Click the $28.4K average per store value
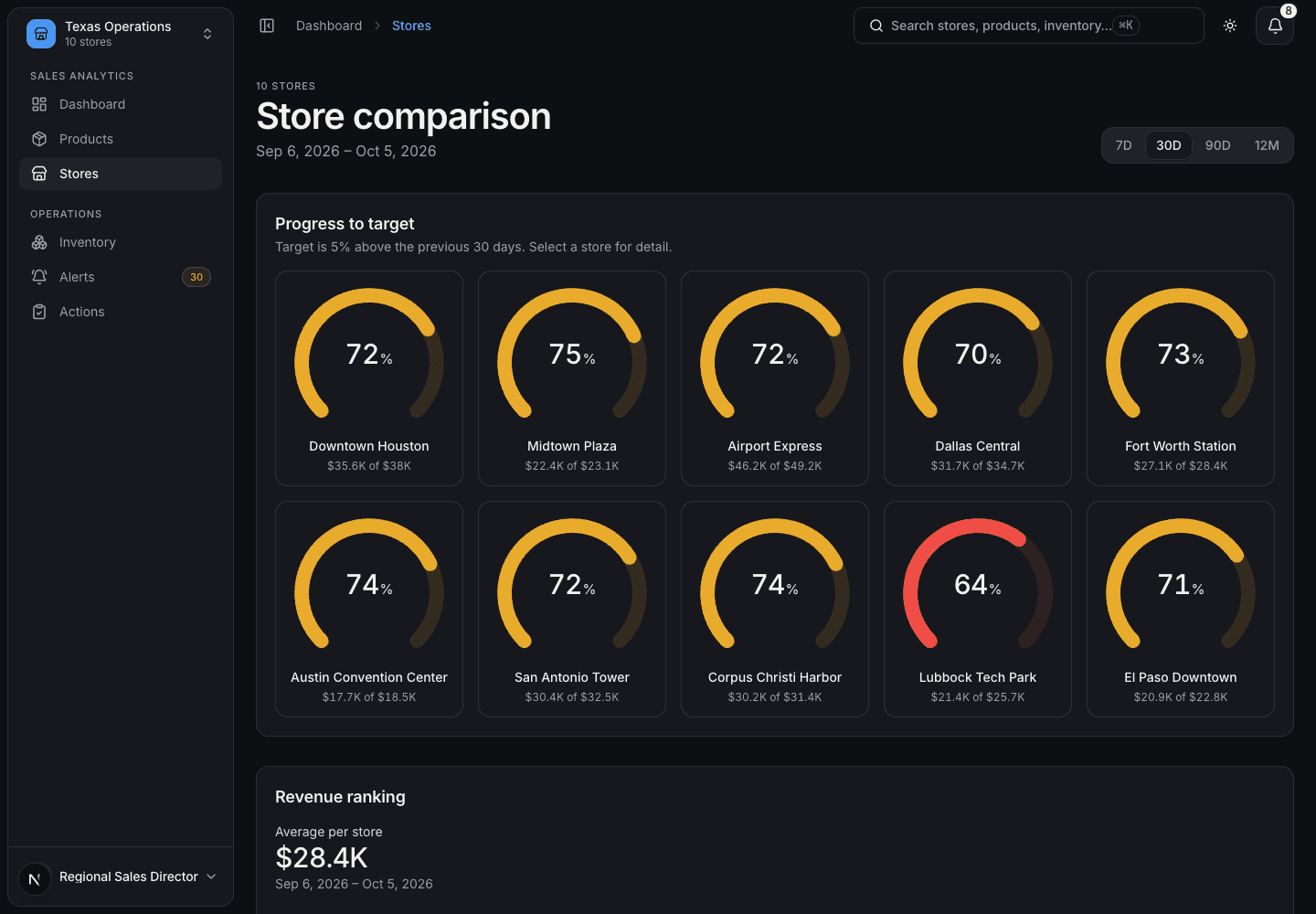Viewport: 1316px width, 914px height. click(322, 857)
